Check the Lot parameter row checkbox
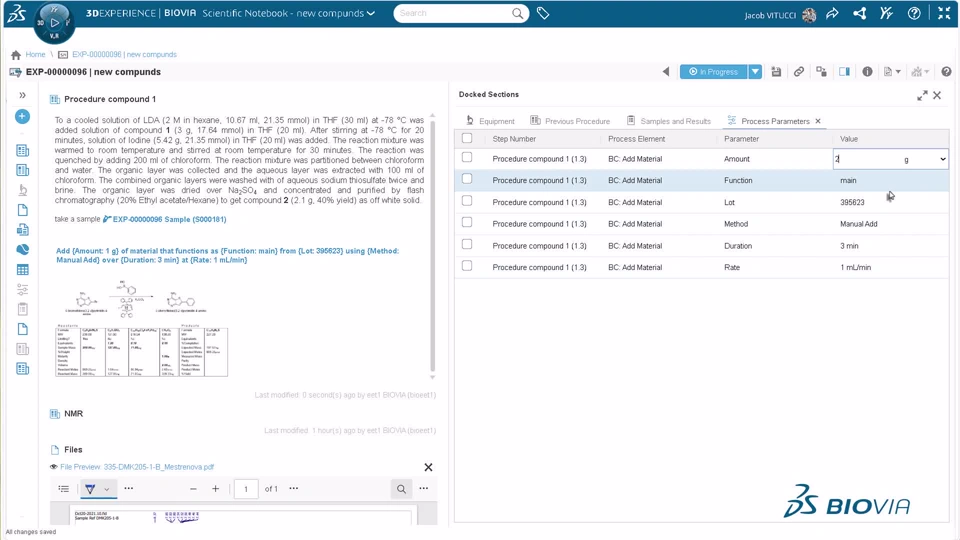The height and width of the screenshot is (540, 960). pos(467,201)
